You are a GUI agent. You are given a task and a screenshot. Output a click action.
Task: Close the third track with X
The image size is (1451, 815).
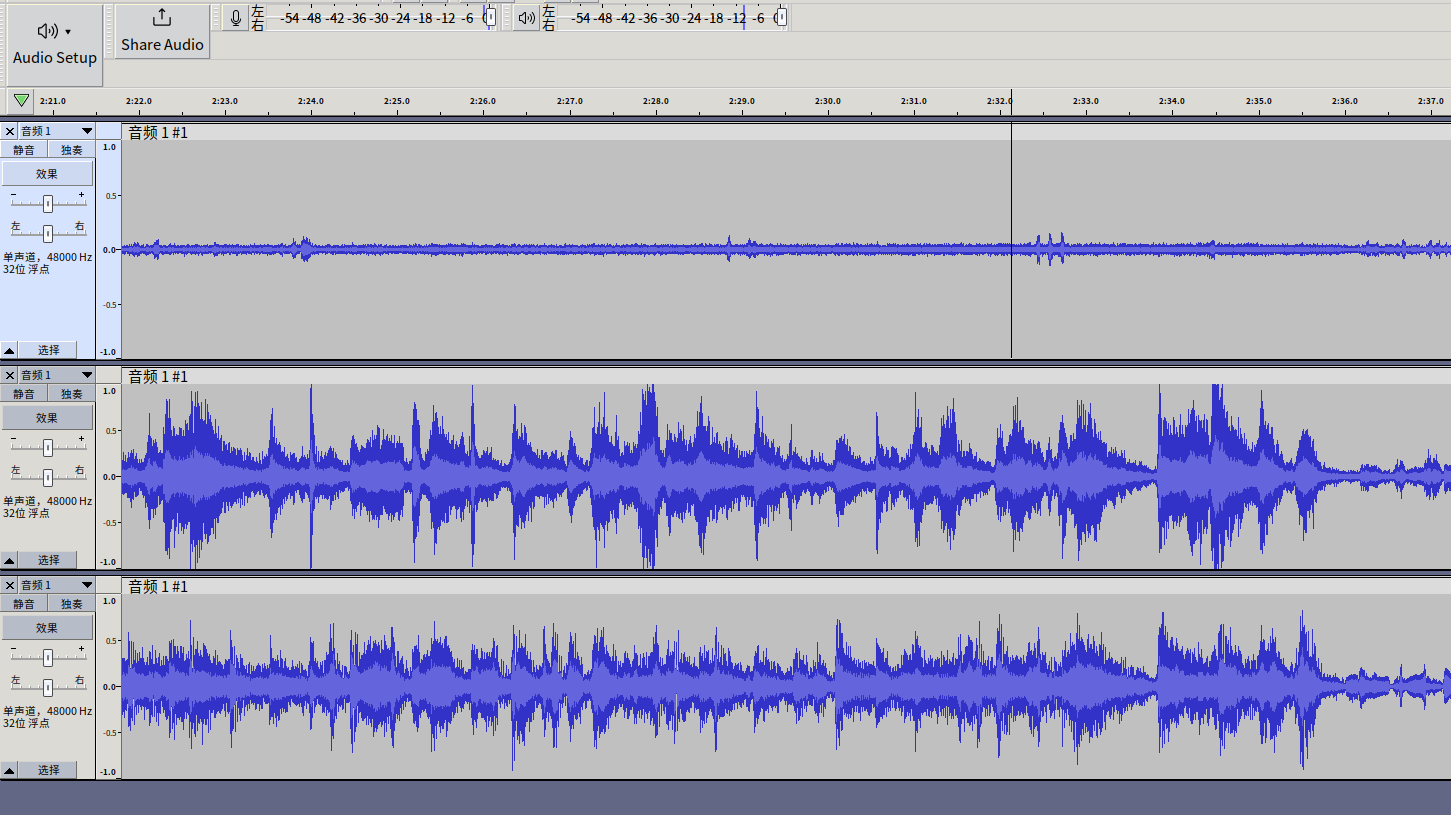point(9,585)
